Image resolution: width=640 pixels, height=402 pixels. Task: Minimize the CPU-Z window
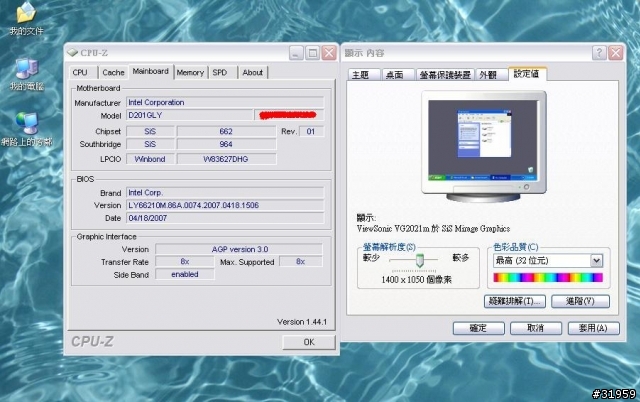click(x=296, y=53)
